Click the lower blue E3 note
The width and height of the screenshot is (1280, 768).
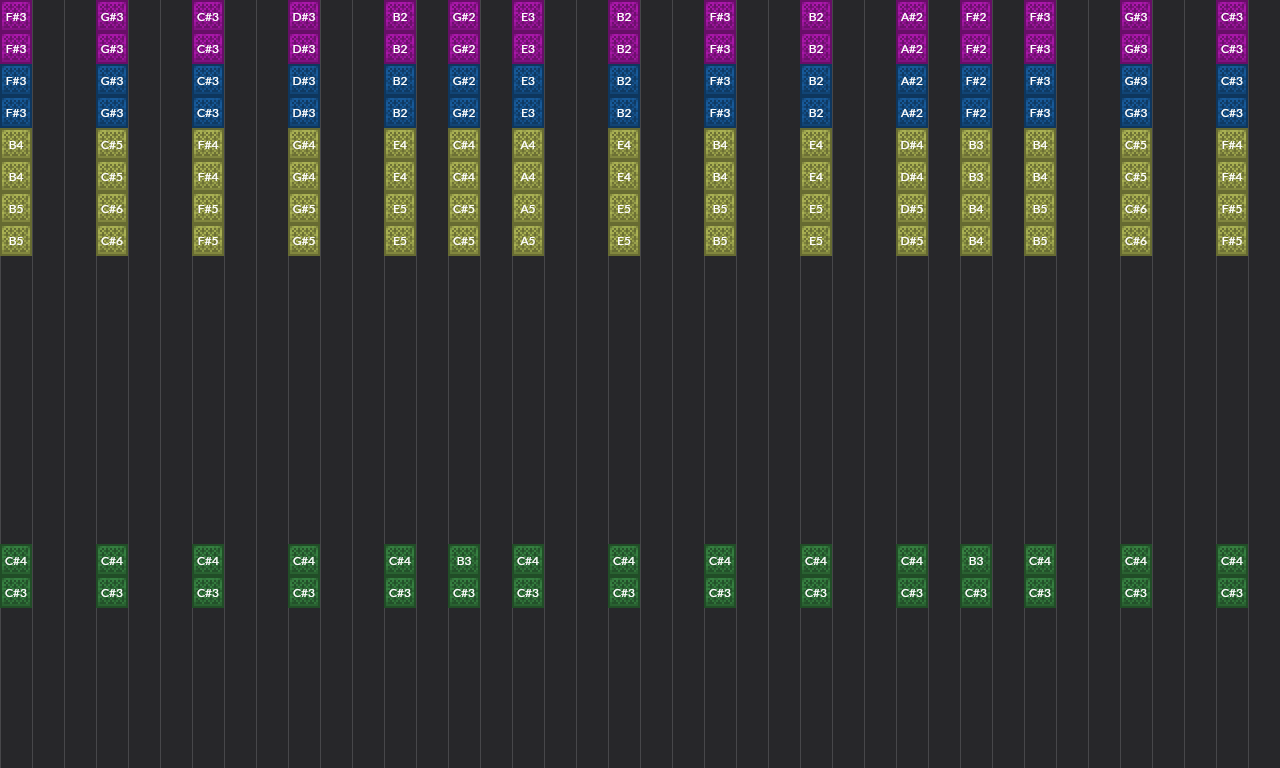point(528,113)
